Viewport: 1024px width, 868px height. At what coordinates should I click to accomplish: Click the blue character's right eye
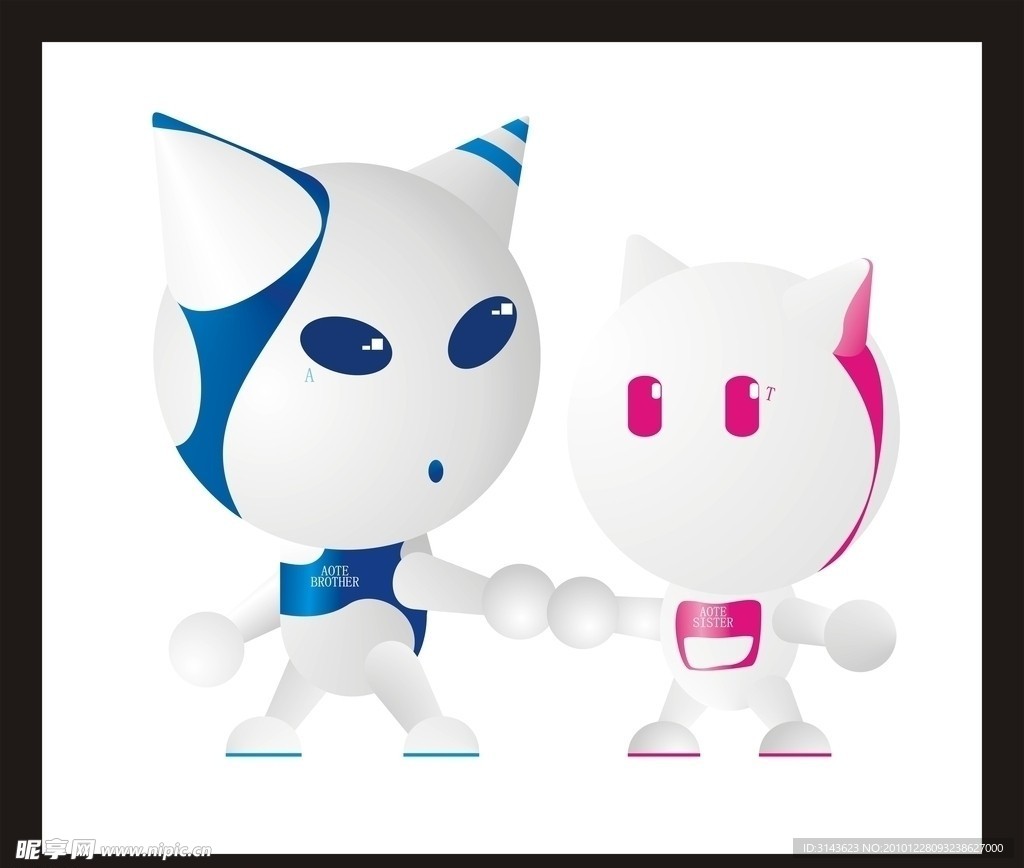click(489, 332)
